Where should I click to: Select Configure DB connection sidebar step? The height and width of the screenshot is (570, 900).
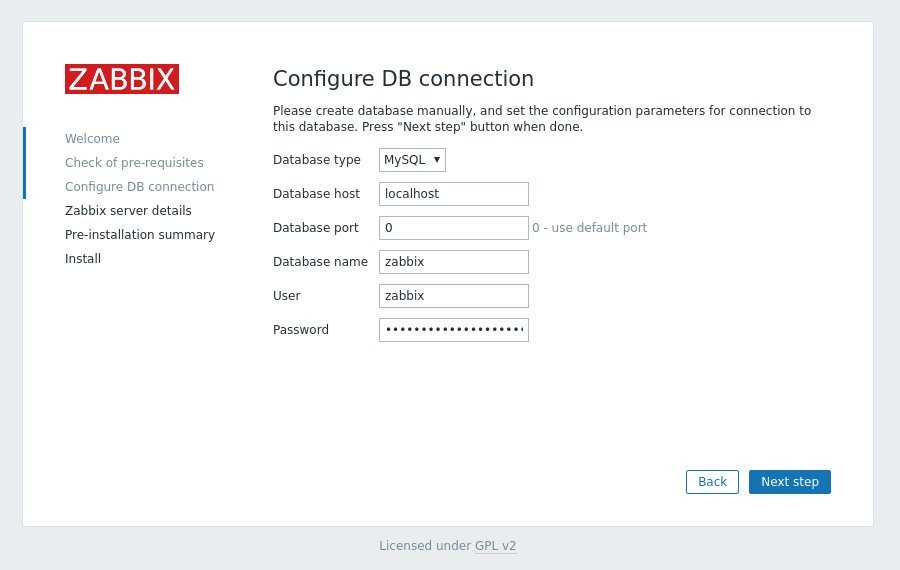click(x=139, y=187)
